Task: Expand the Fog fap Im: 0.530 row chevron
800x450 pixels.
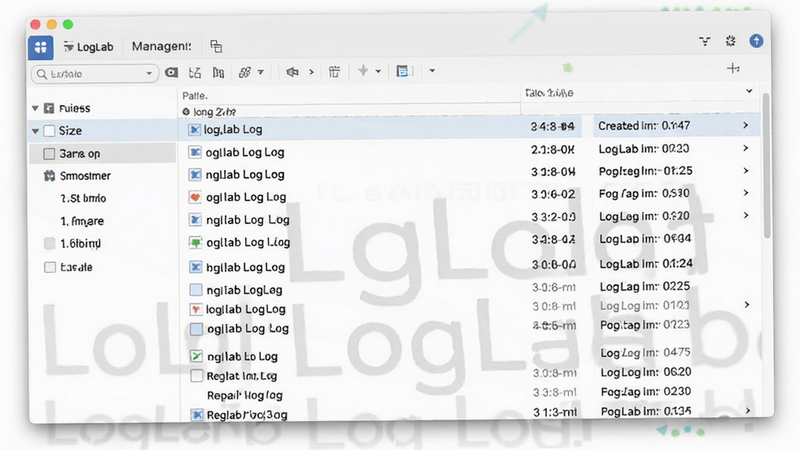Action: click(746, 193)
